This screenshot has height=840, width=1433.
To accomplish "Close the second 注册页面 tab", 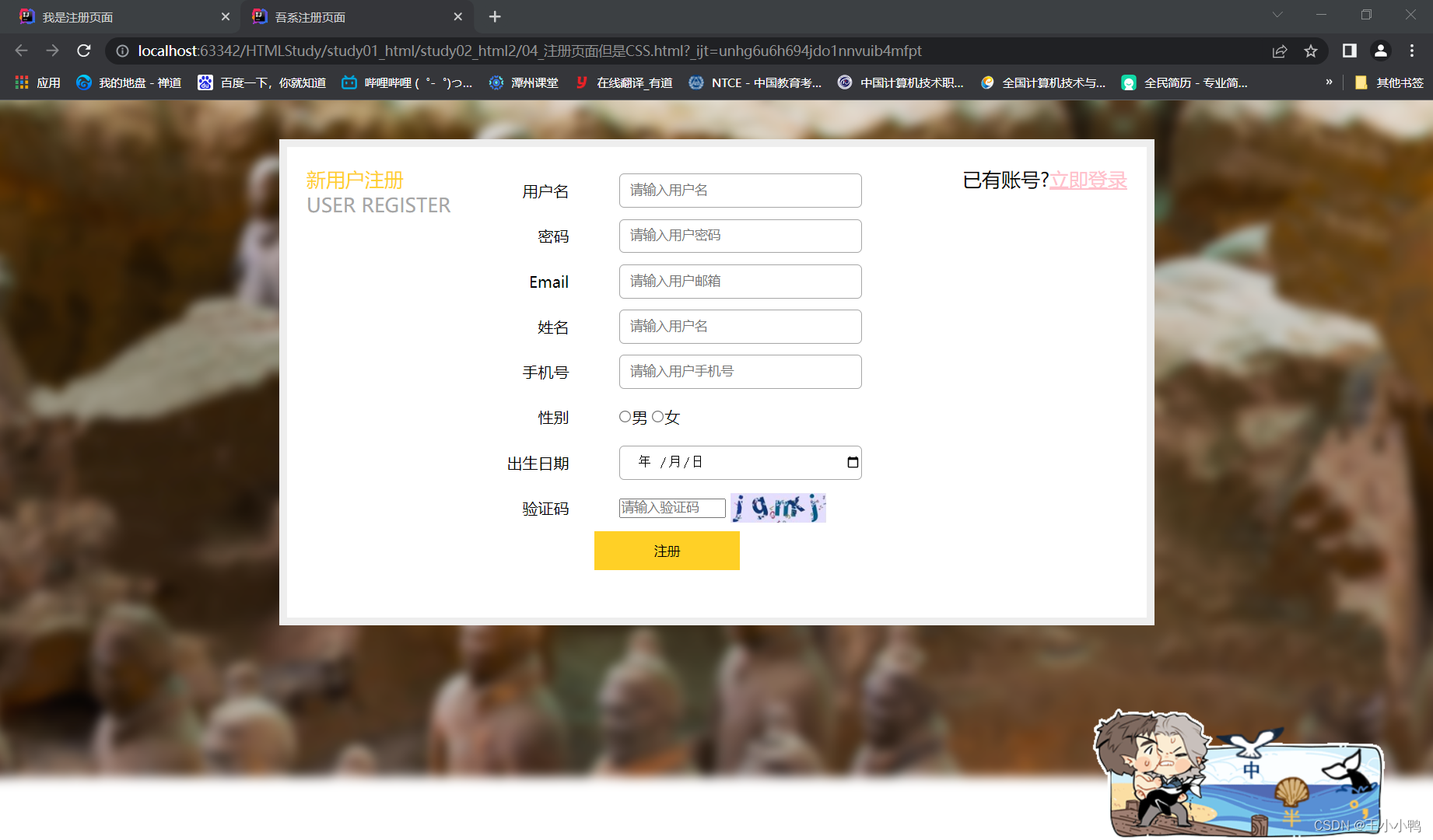I will tap(458, 16).
